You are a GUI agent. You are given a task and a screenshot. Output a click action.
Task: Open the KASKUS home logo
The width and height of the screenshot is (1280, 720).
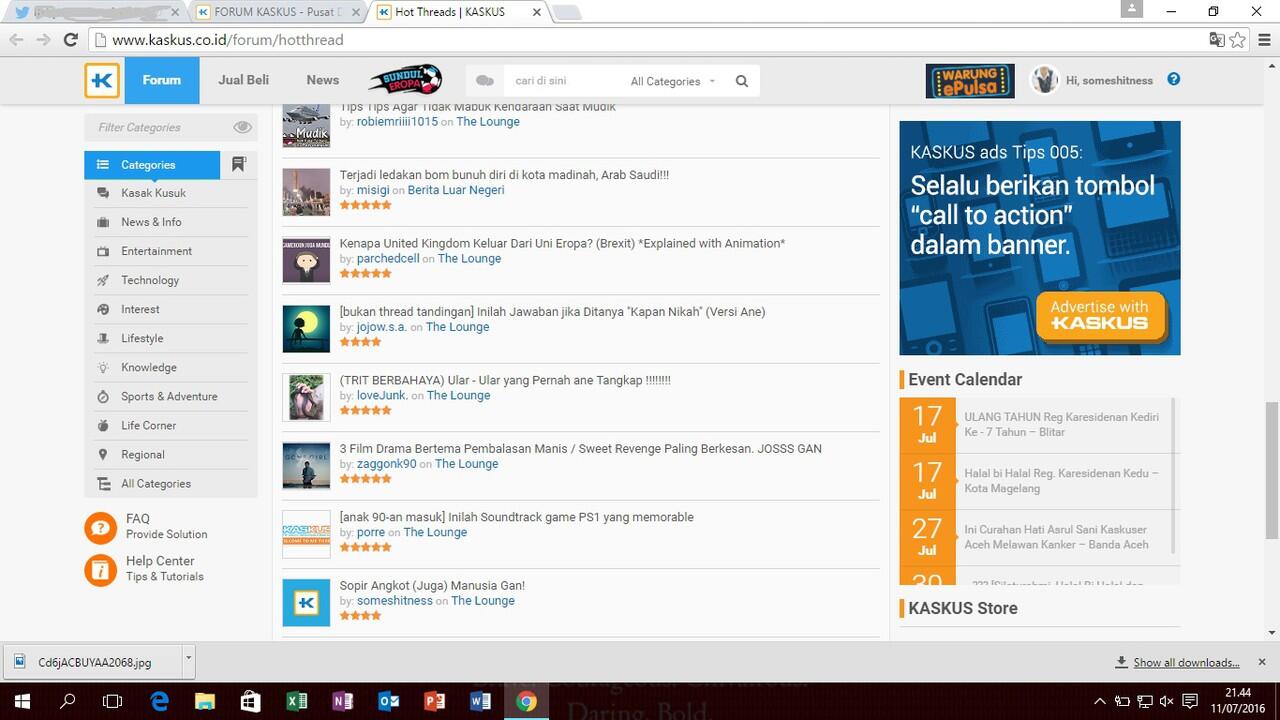[x=102, y=80]
